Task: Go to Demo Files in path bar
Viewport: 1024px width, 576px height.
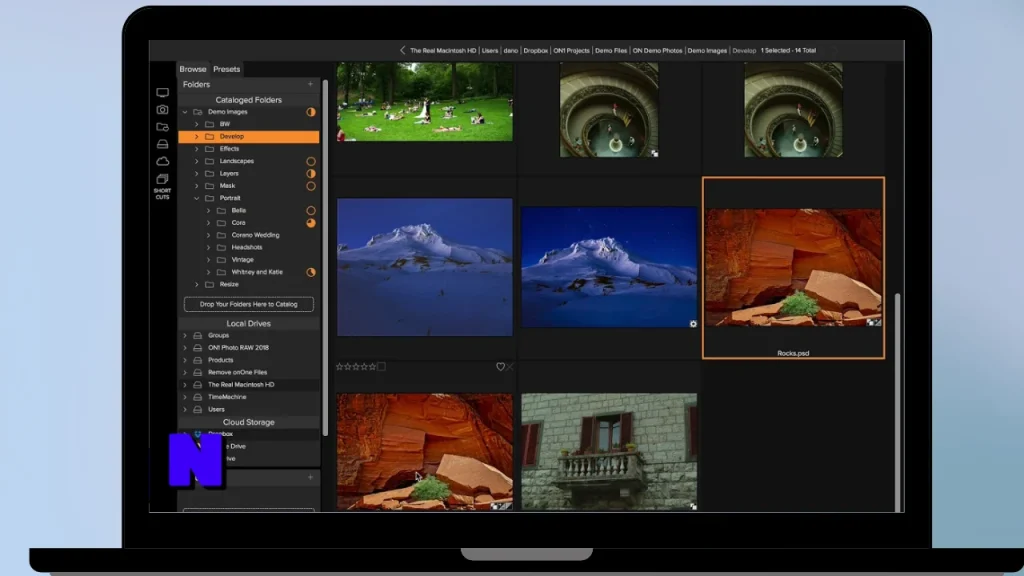Action: 611,50
